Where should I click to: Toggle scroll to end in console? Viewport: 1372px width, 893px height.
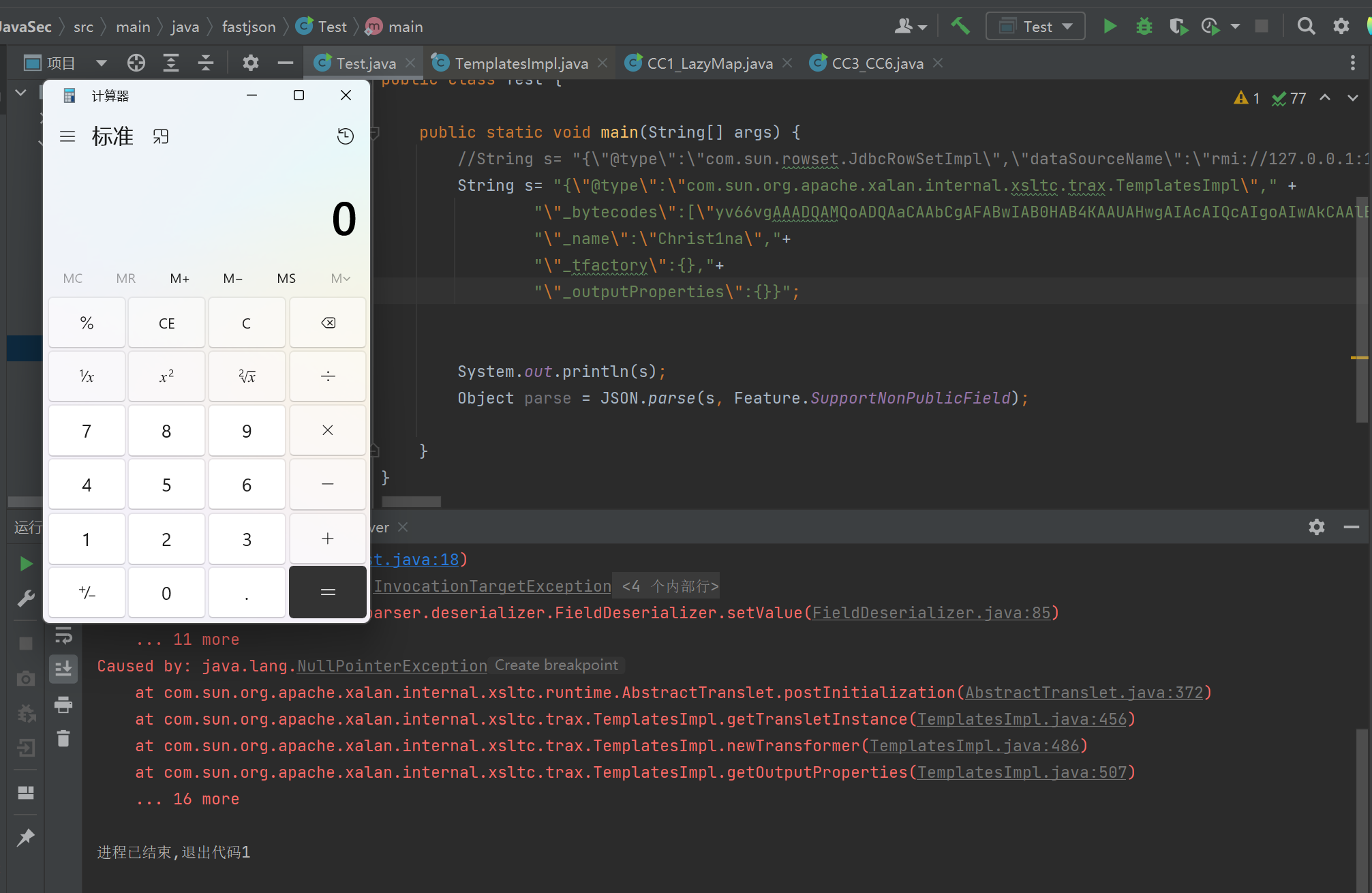[x=63, y=669]
